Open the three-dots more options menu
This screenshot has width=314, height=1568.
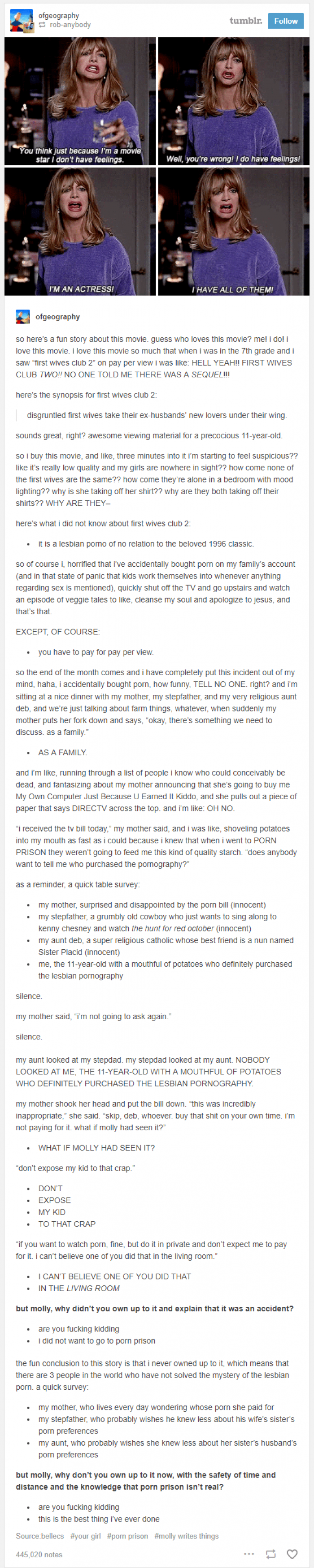(x=249, y=1553)
